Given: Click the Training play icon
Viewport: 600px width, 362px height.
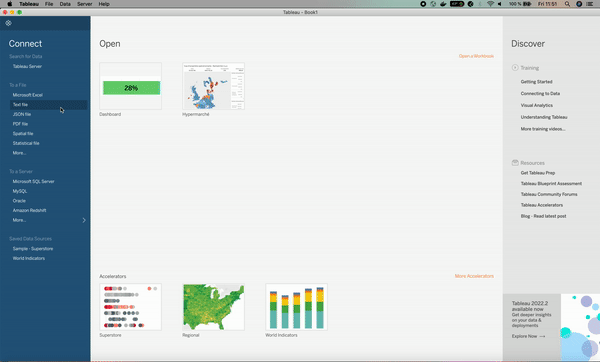Looking at the screenshot, I should [515, 68].
